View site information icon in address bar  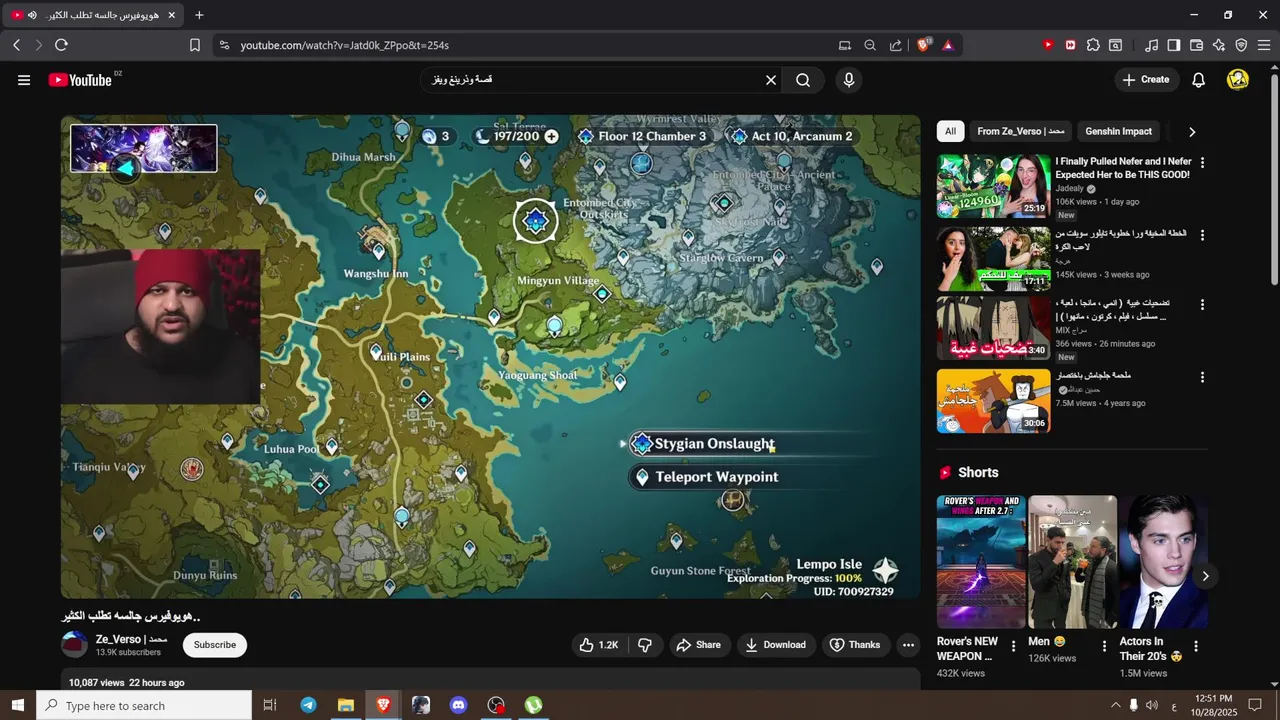coord(224,45)
